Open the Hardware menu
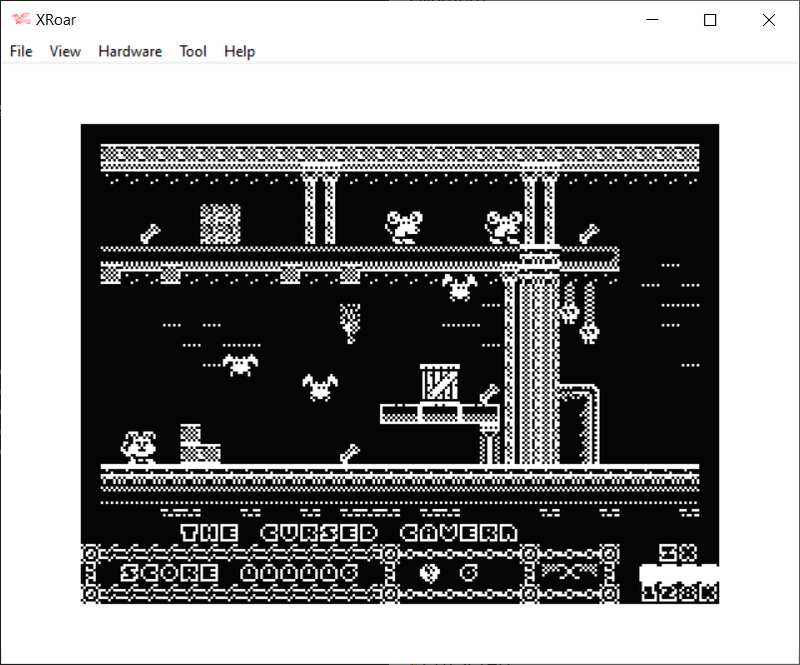Image resolution: width=800 pixels, height=665 pixels. click(130, 51)
